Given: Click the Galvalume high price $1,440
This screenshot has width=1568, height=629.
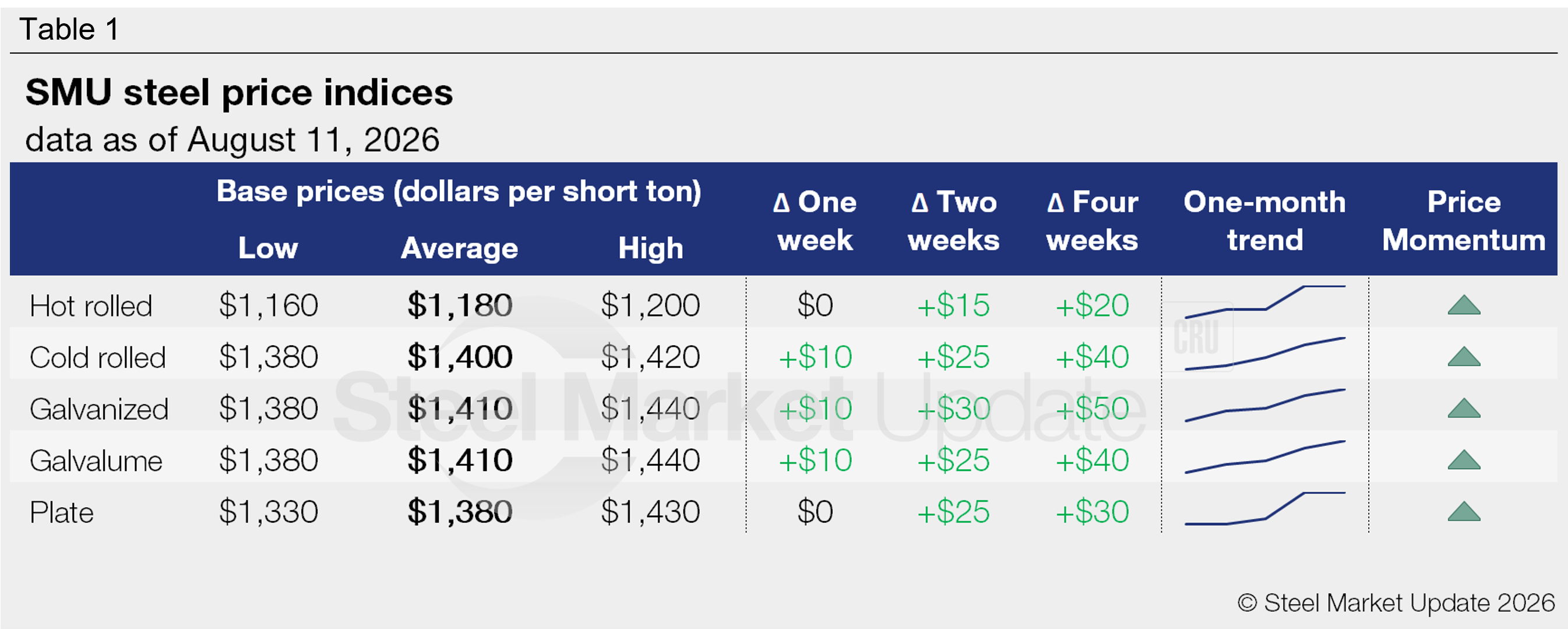Looking at the screenshot, I should click(650, 461).
